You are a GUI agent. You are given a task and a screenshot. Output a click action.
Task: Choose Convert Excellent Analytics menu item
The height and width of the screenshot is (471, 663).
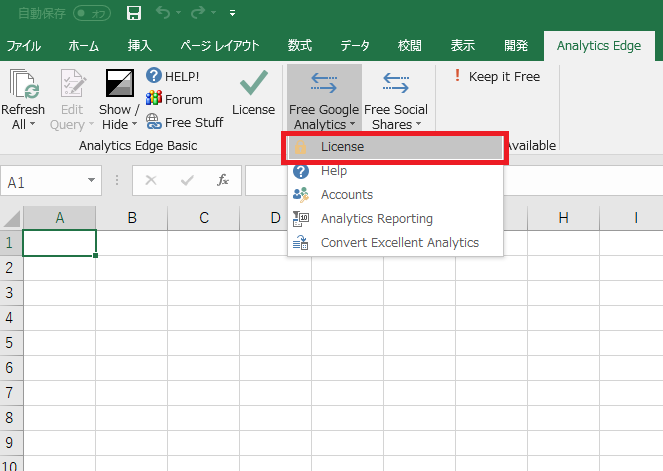point(395,243)
